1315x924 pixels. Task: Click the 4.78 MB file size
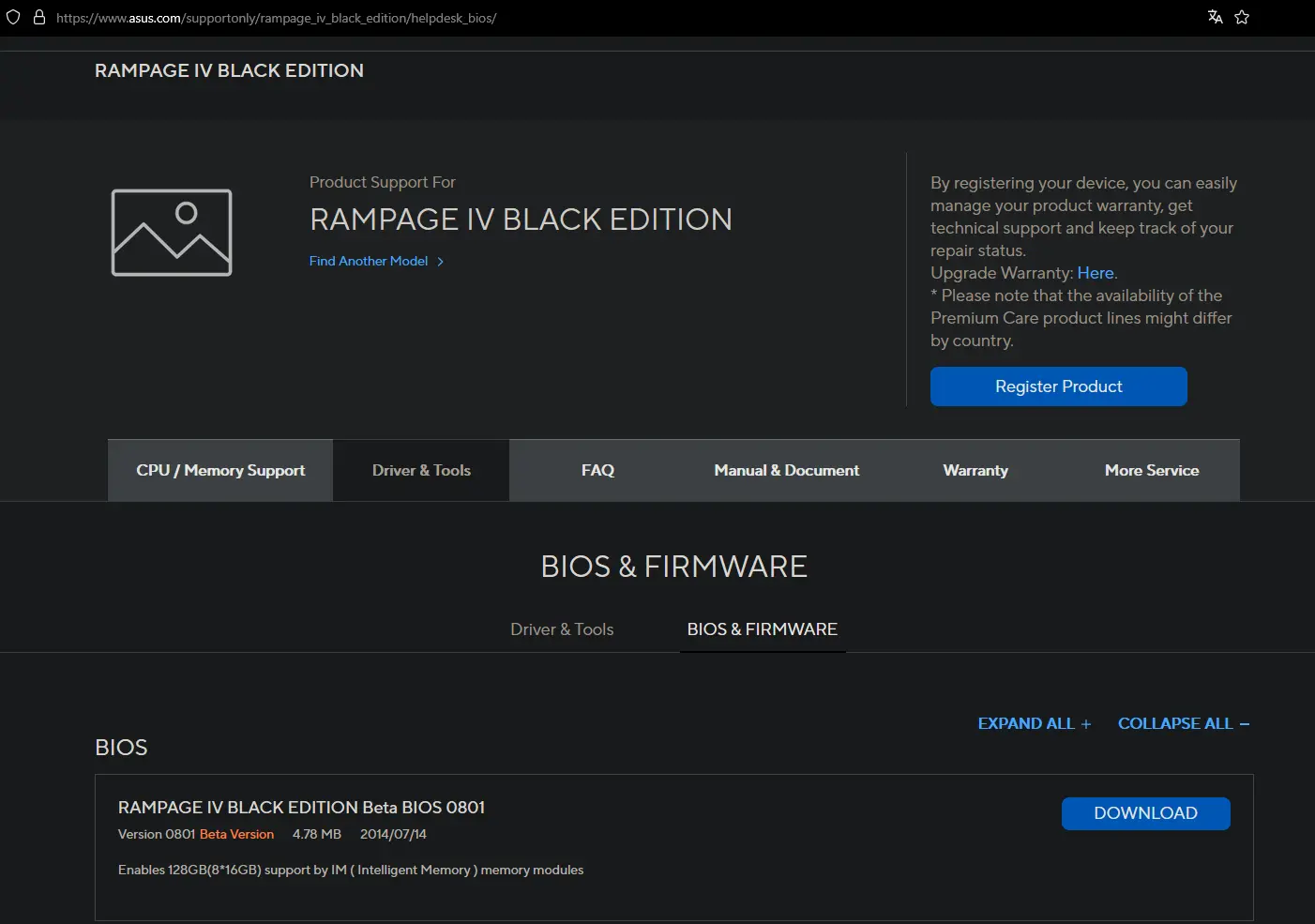coord(316,834)
